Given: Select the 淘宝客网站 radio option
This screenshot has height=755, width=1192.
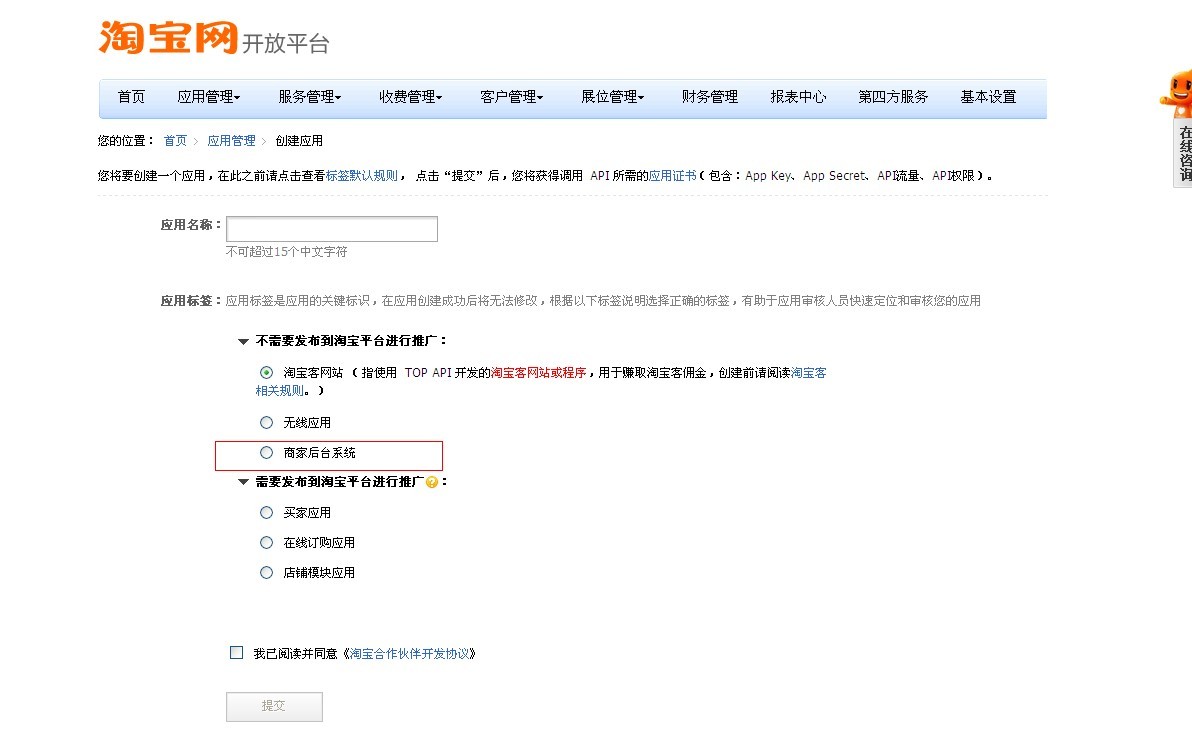Looking at the screenshot, I should (x=266, y=373).
